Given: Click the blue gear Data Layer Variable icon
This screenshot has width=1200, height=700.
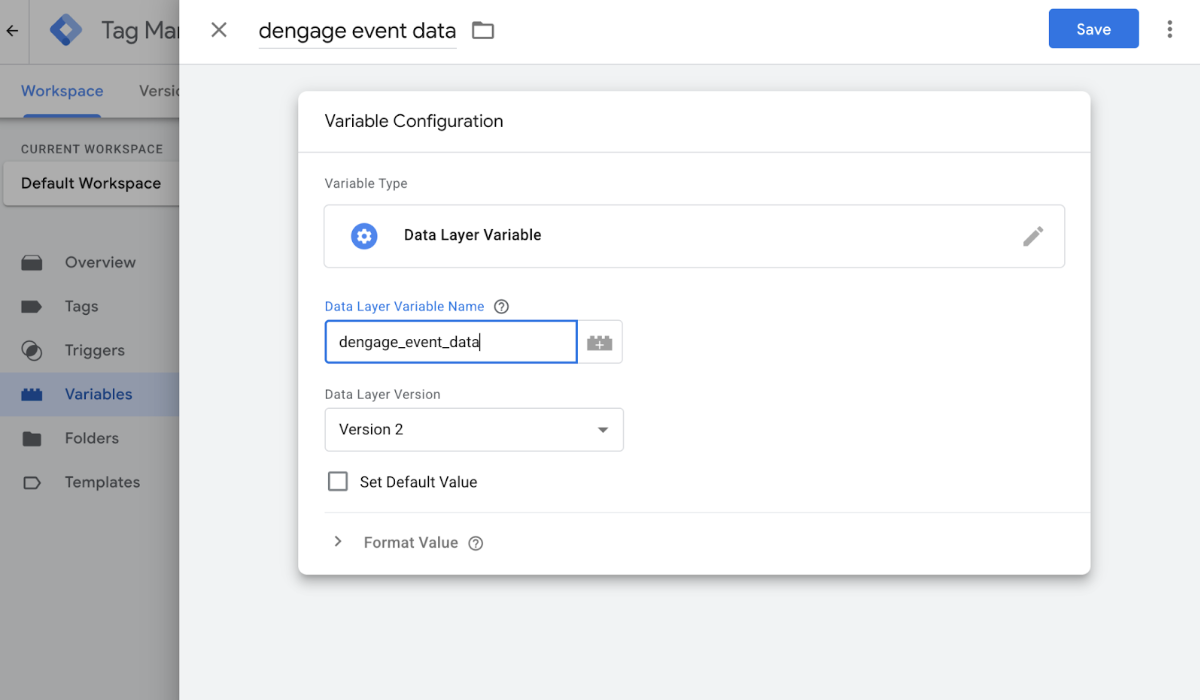Looking at the screenshot, I should coord(364,236).
